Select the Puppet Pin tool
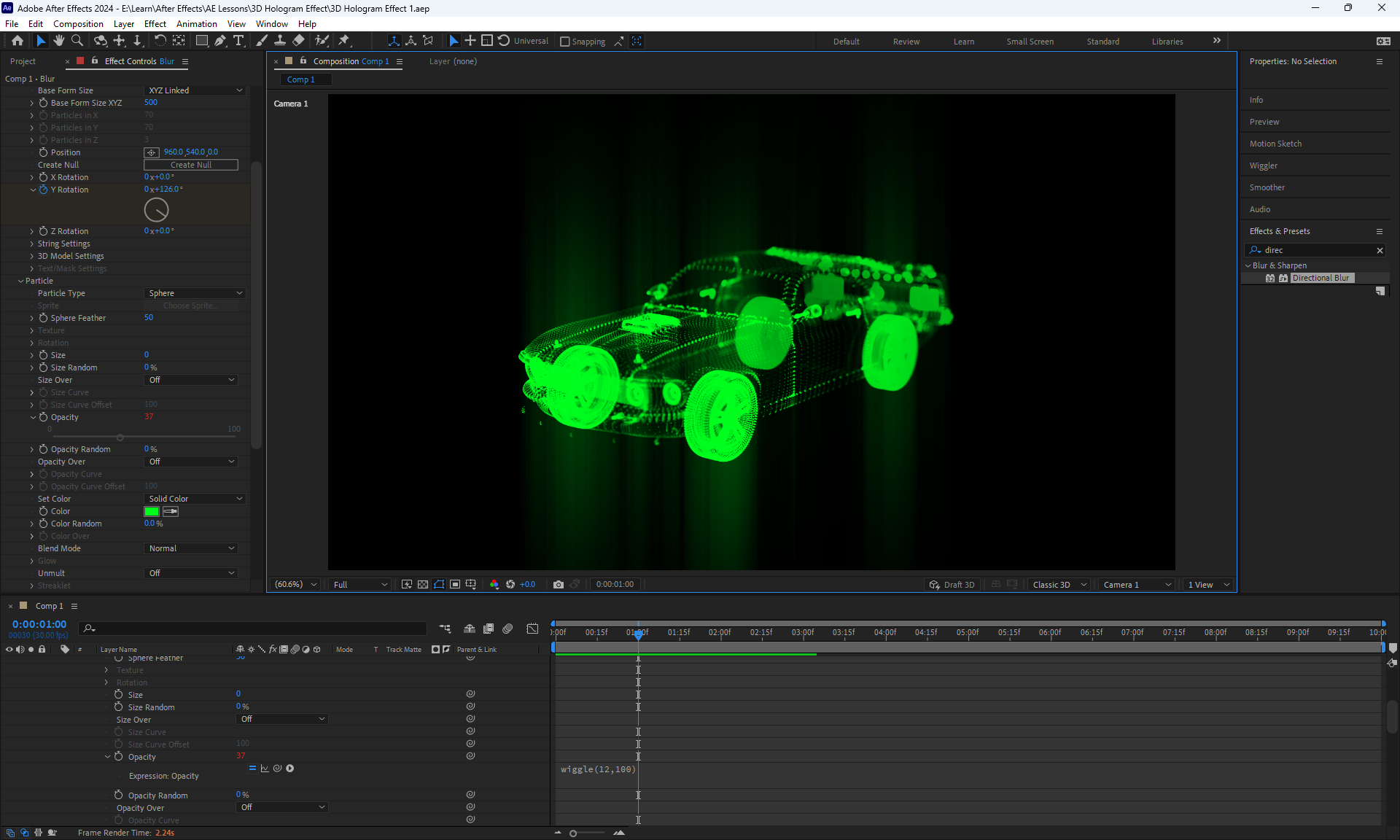Screen dimensions: 1400x840 click(344, 41)
